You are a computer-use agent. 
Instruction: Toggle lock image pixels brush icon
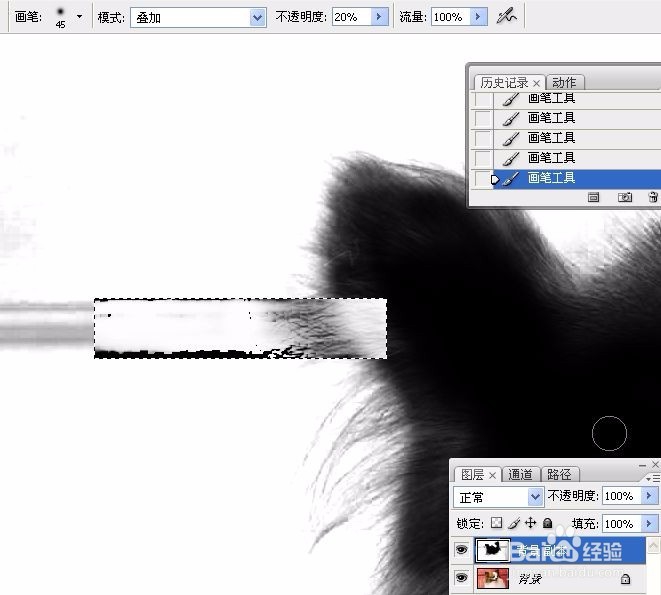click(x=514, y=523)
